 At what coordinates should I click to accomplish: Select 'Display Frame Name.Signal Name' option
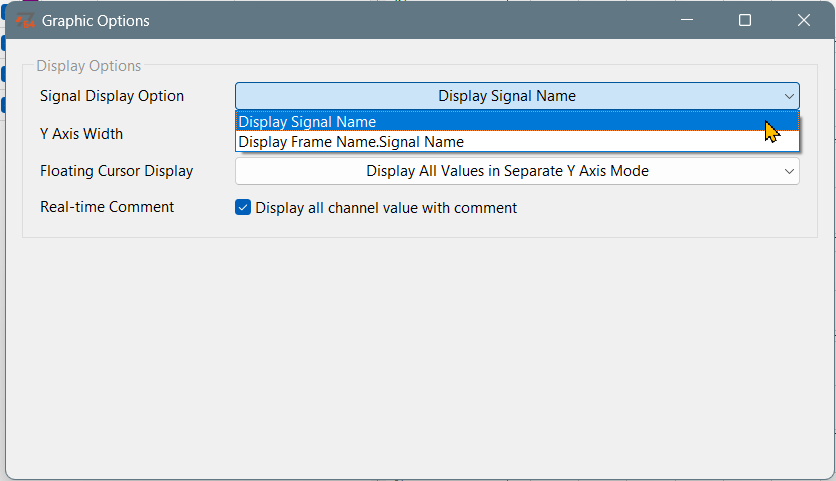coord(517,142)
